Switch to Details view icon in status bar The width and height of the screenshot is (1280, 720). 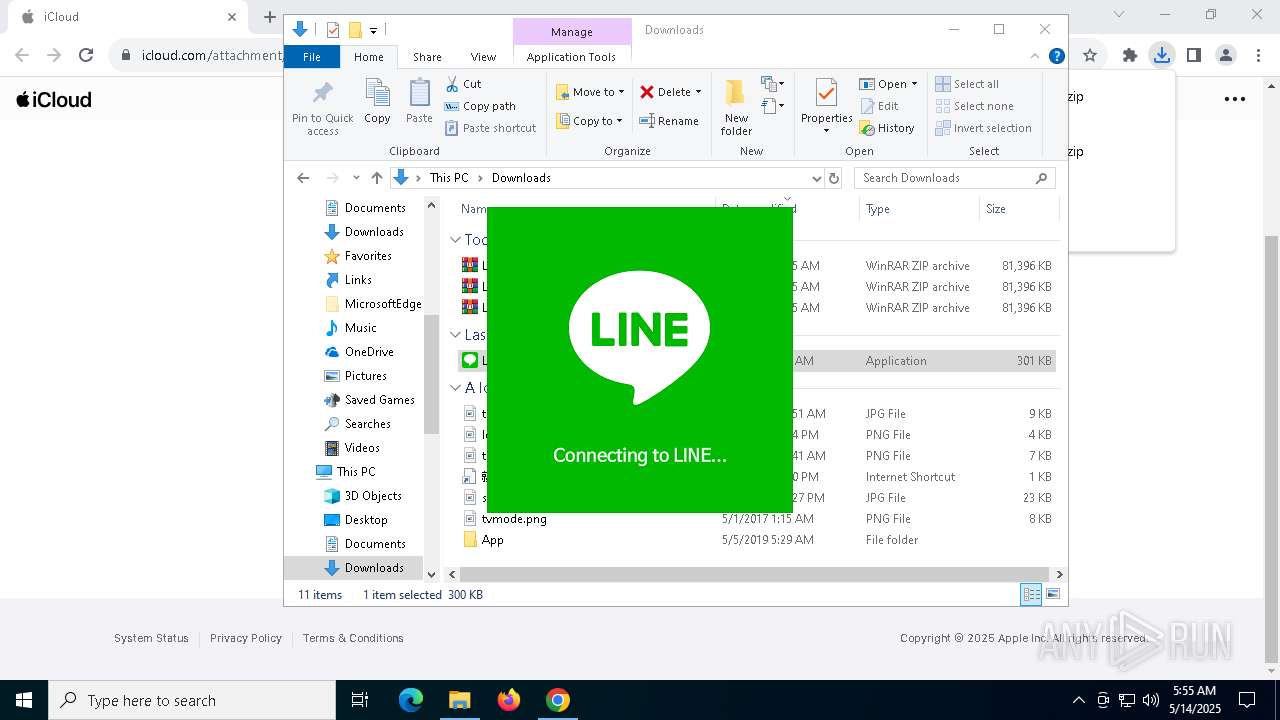click(1031, 594)
